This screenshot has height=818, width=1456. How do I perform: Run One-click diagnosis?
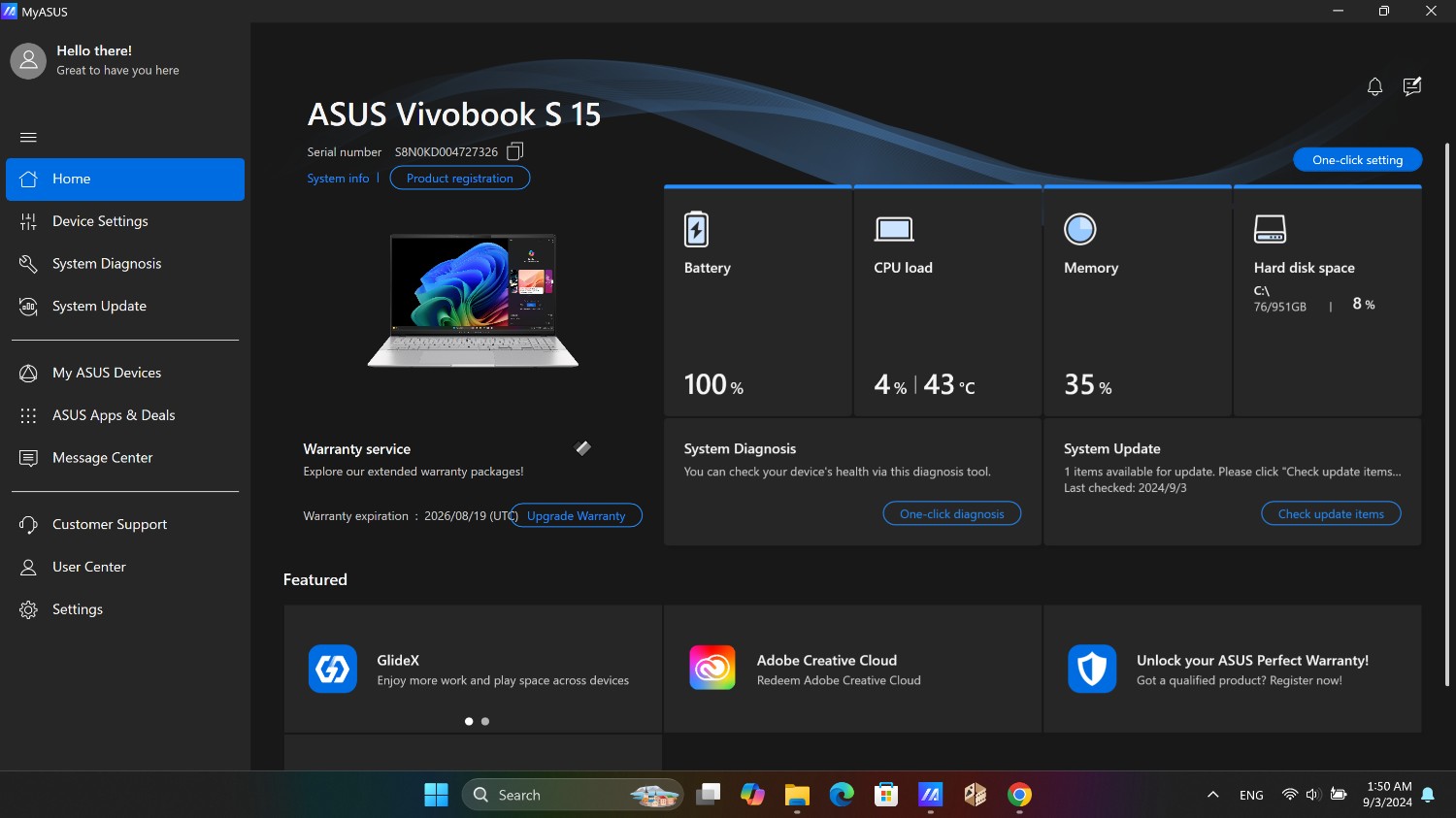pyautogui.click(x=952, y=514)
